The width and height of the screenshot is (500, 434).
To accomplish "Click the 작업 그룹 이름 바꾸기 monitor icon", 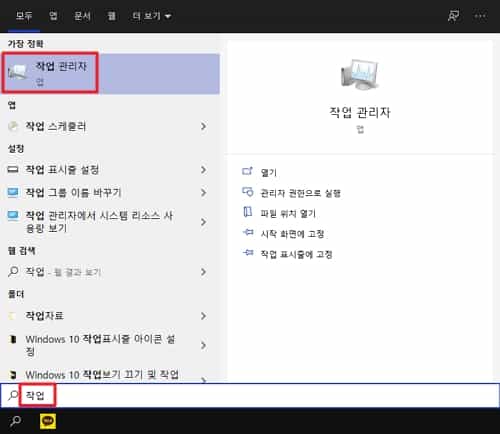I will pyautogui.click(x=13, y=192).
